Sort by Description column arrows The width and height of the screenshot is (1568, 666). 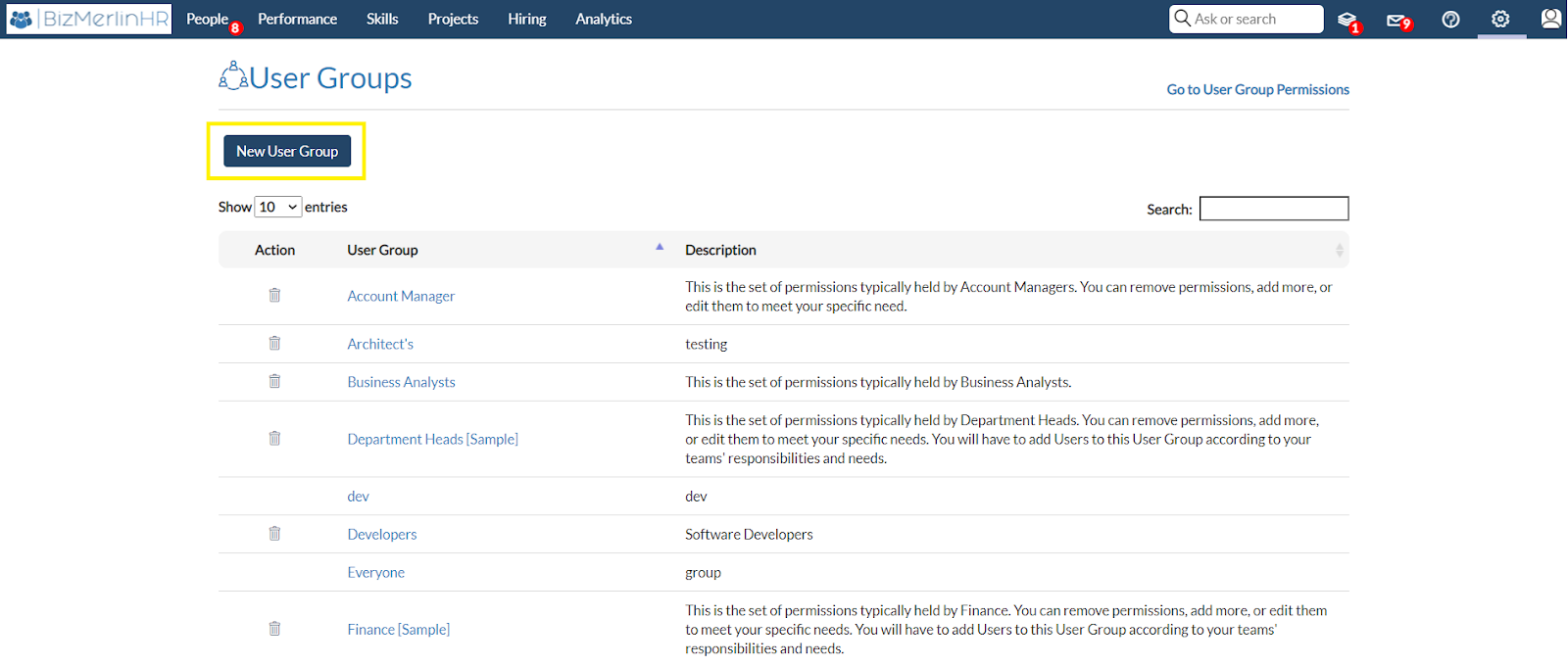click(1339, 251)
